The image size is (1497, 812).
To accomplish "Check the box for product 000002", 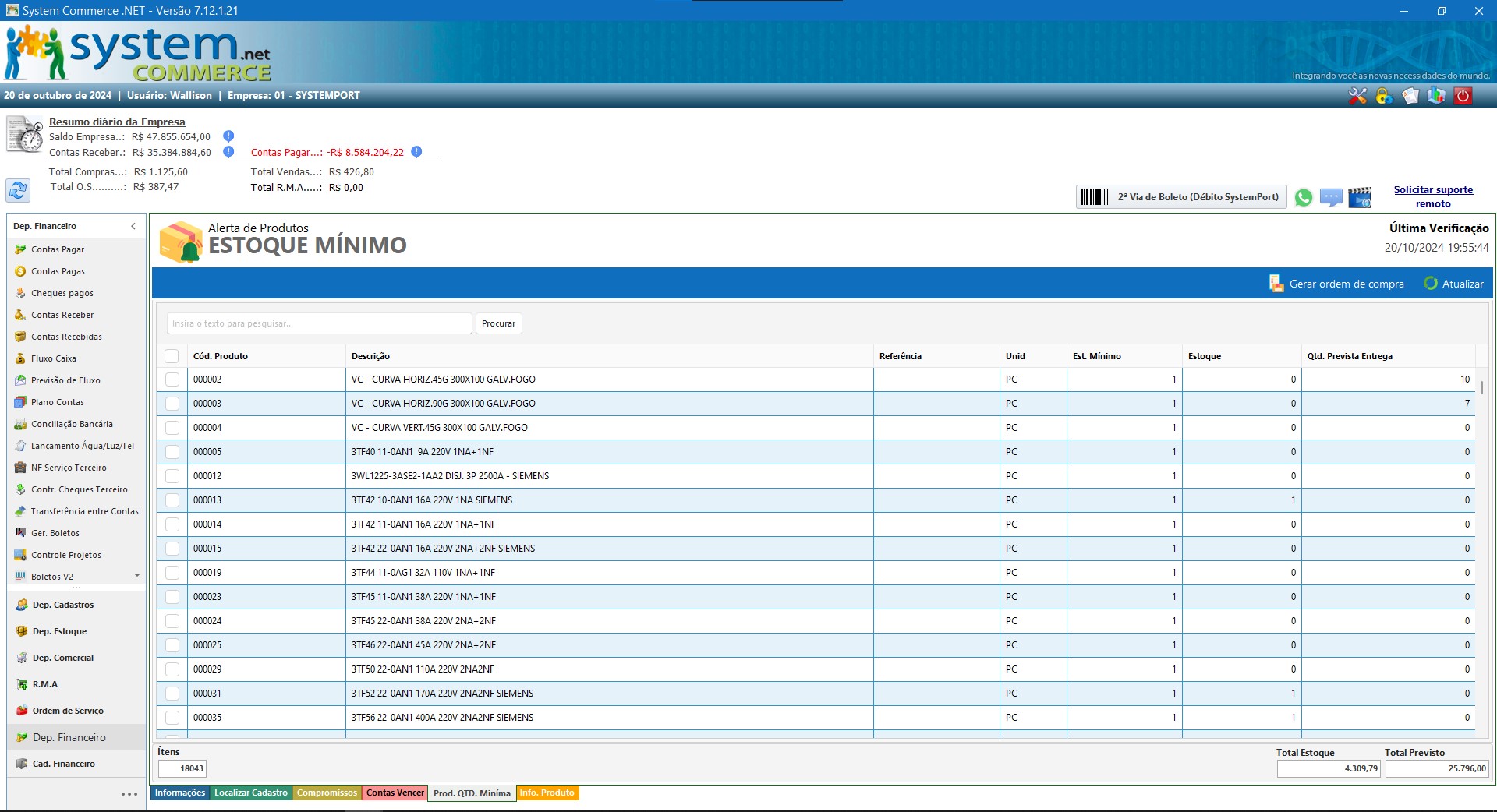I will point(172,380).
